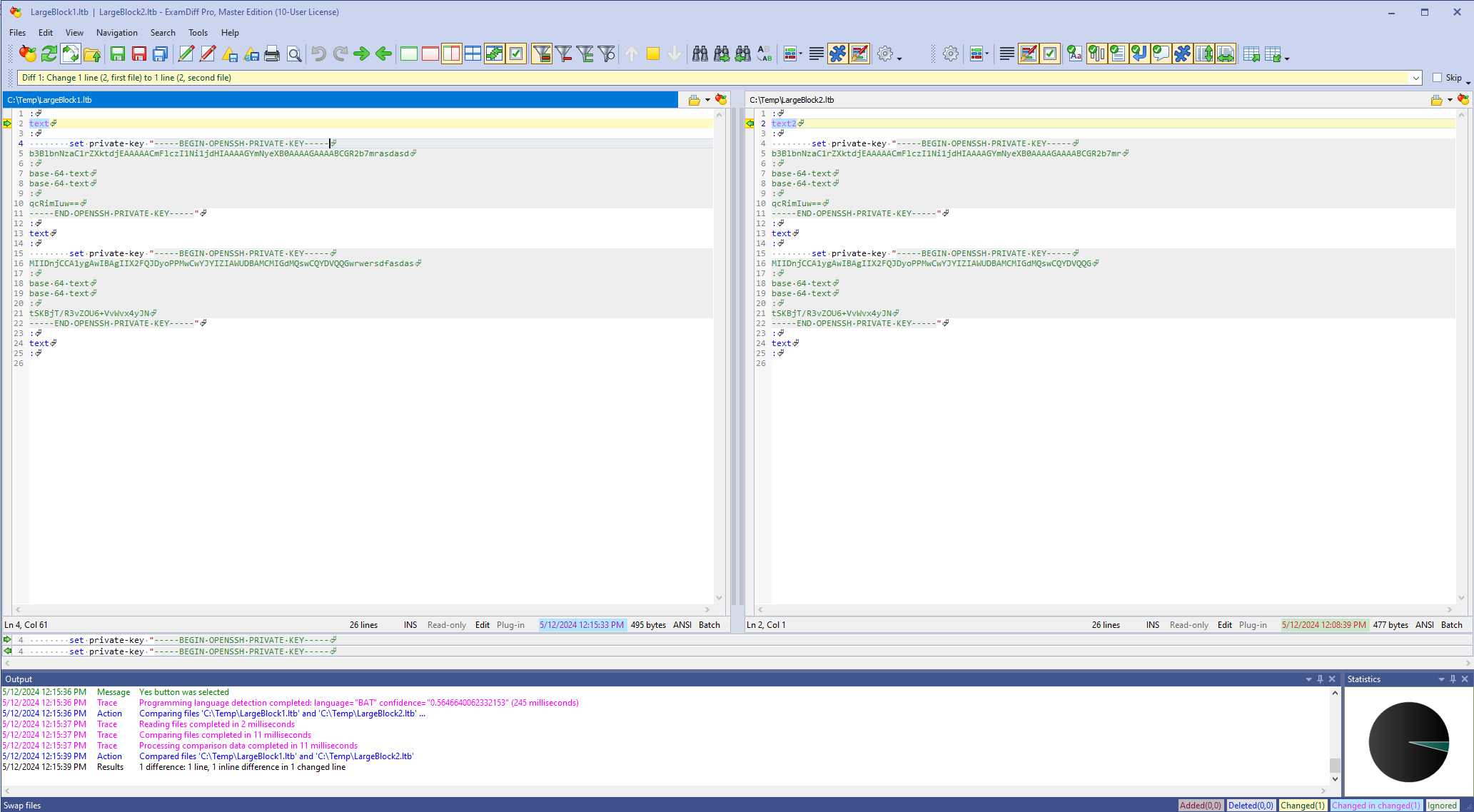Click the right pane Batch status label
Viewport: 1474px width, 812px height.
coord(1452,625)
